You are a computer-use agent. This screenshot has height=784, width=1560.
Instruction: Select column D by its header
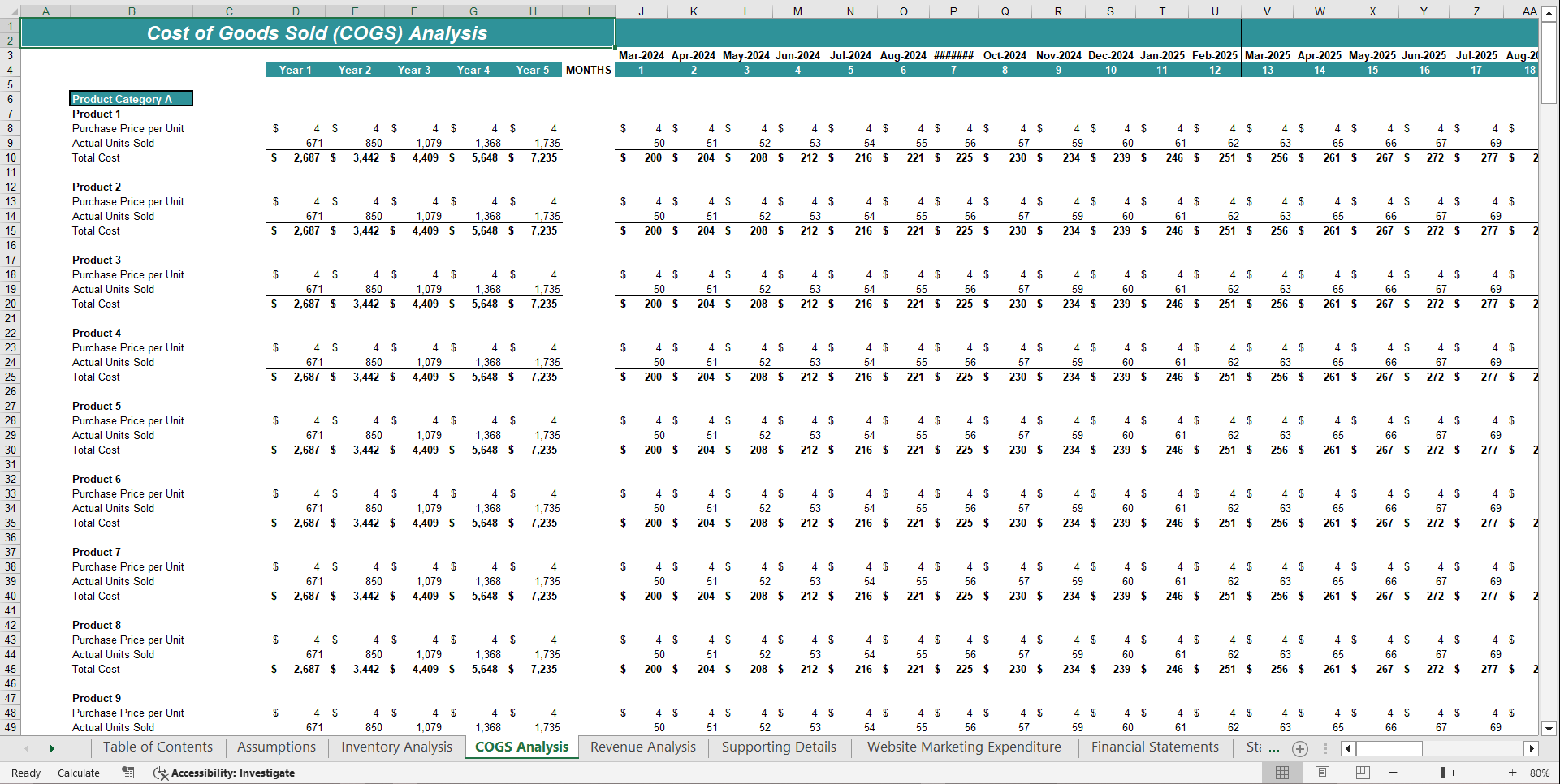296,11
